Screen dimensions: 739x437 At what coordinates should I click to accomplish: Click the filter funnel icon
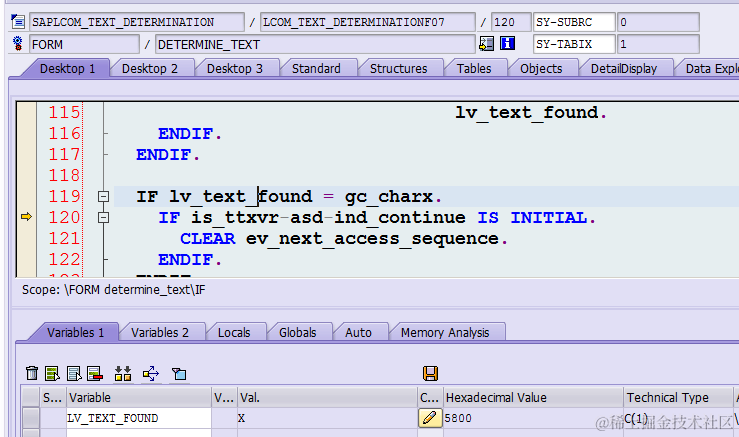[179, 374]
